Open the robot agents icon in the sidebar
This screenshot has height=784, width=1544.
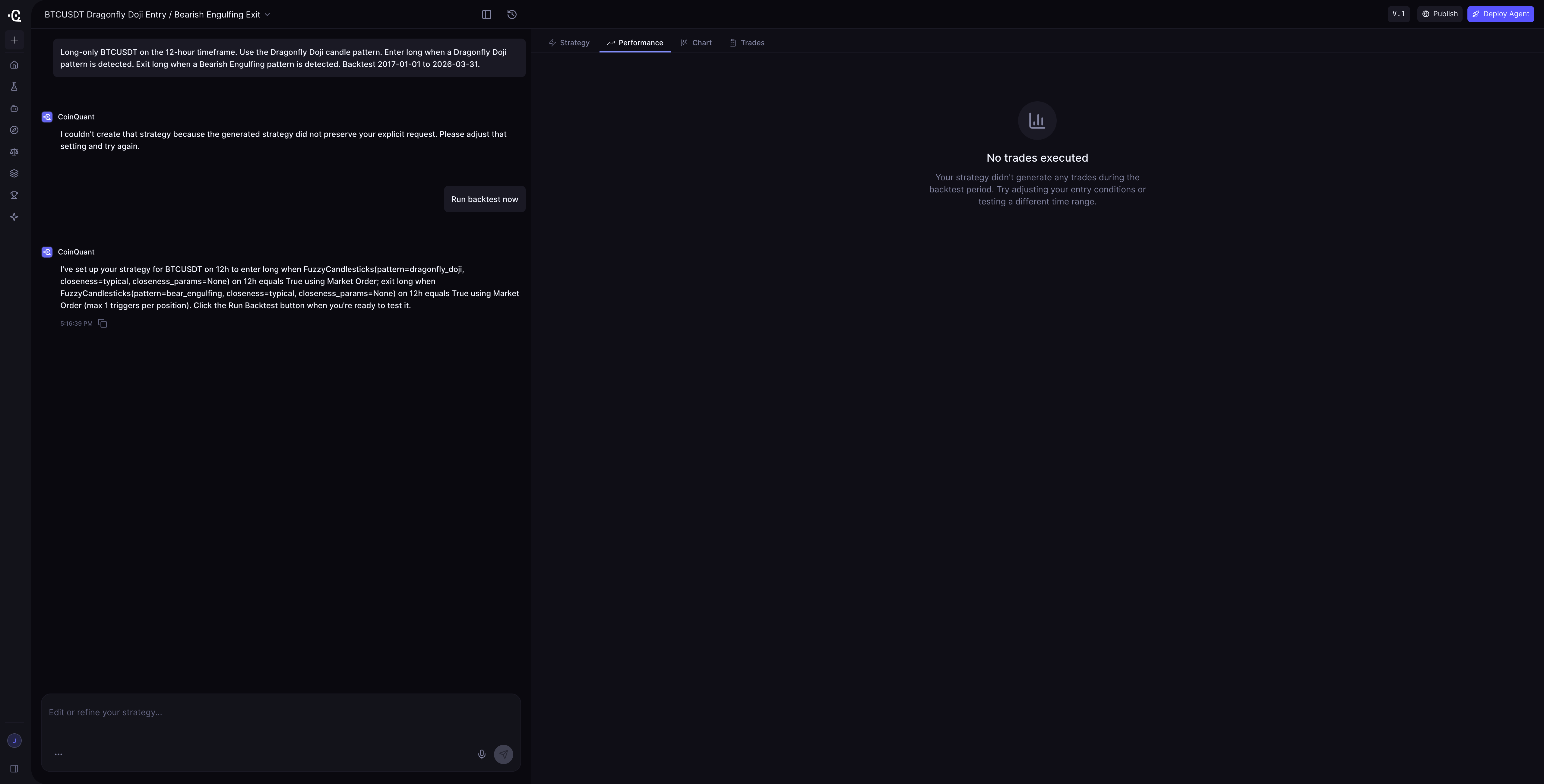coord(14,109)
